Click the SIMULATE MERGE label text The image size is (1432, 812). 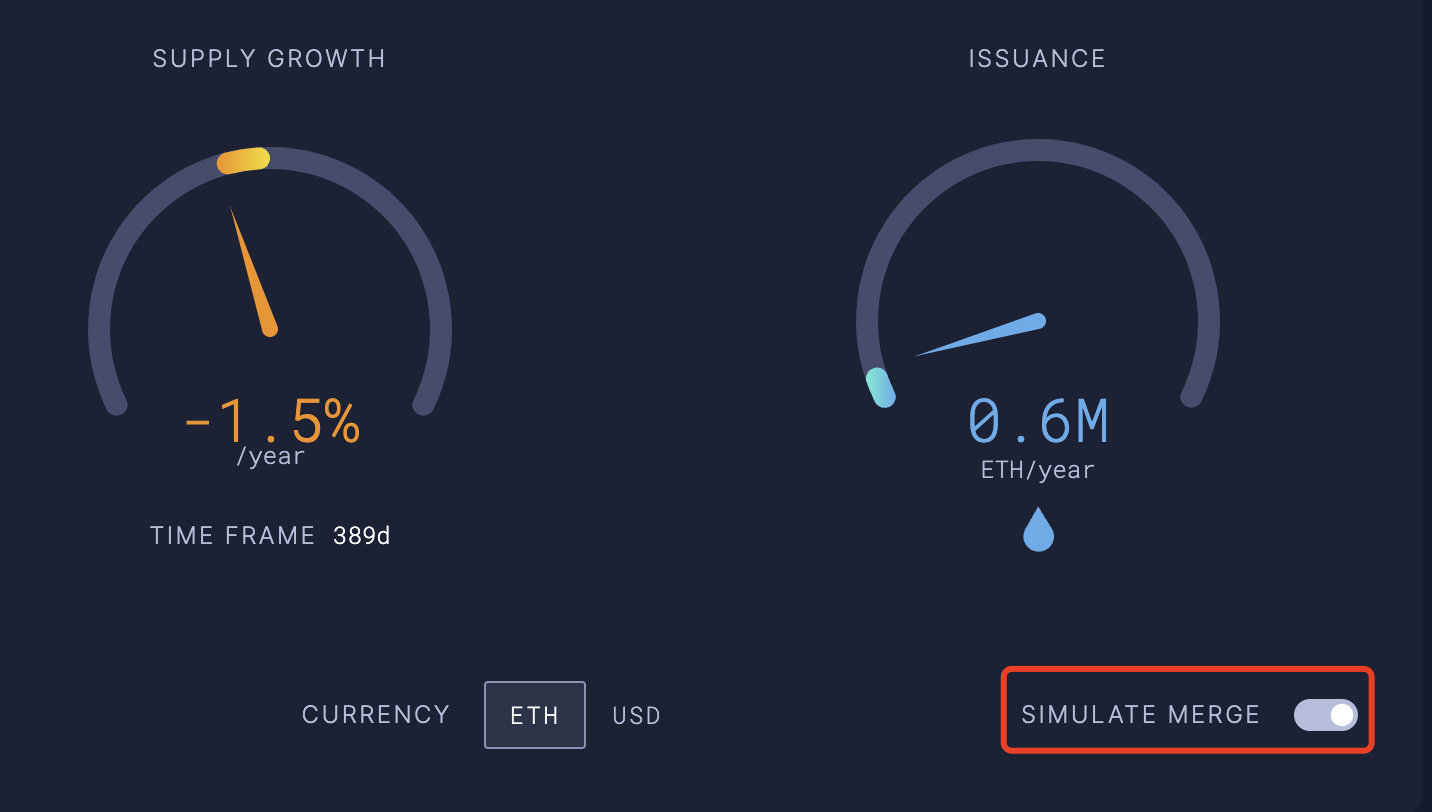click(x=1141, y=715)
